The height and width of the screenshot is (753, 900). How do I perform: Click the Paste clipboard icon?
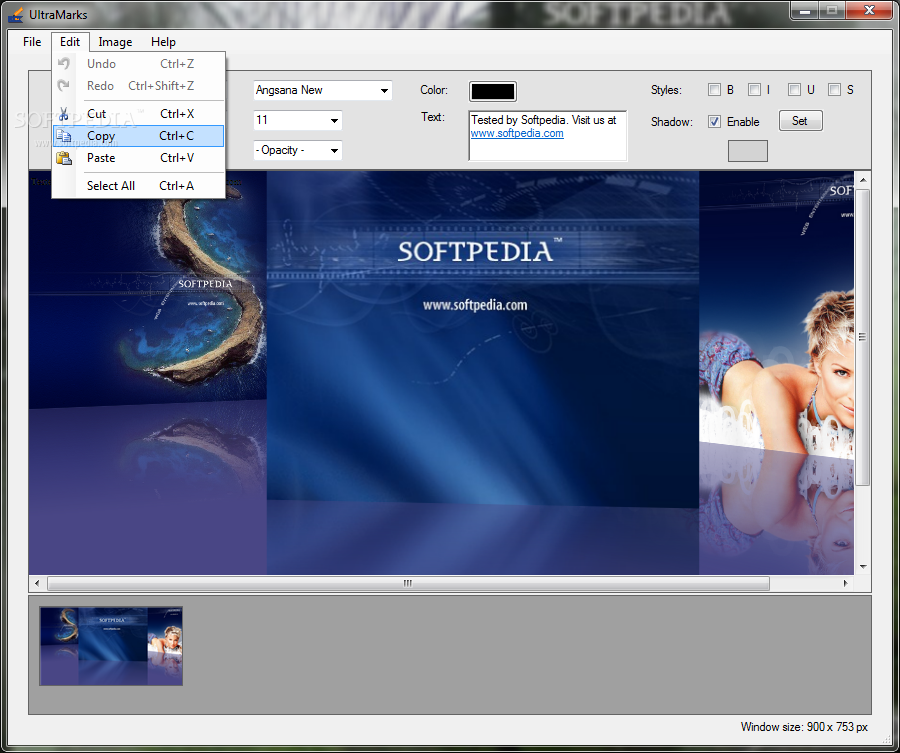(x=64, y=158)
